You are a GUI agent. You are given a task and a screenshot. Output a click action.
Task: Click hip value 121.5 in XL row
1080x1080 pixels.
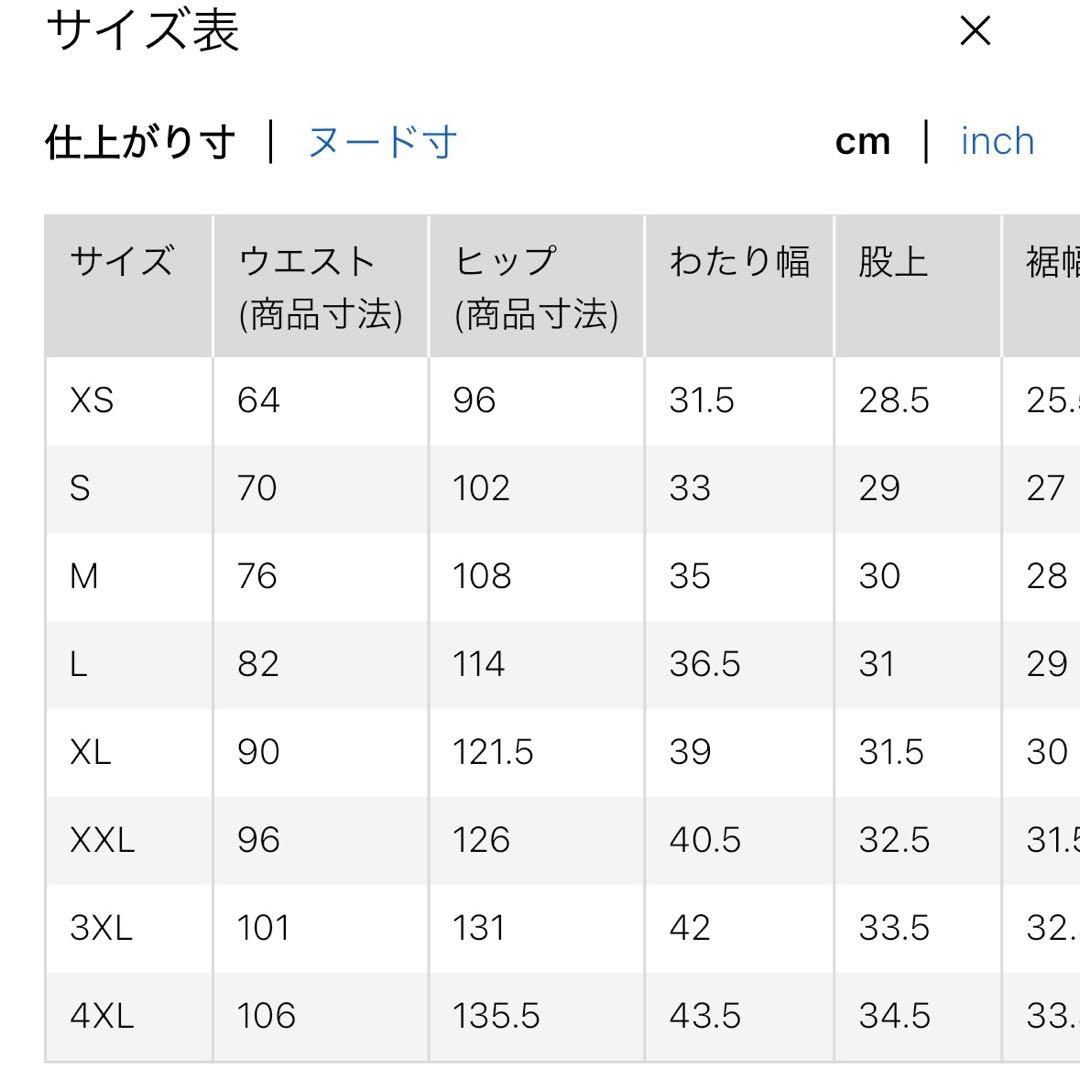click(x=492, y=751)
